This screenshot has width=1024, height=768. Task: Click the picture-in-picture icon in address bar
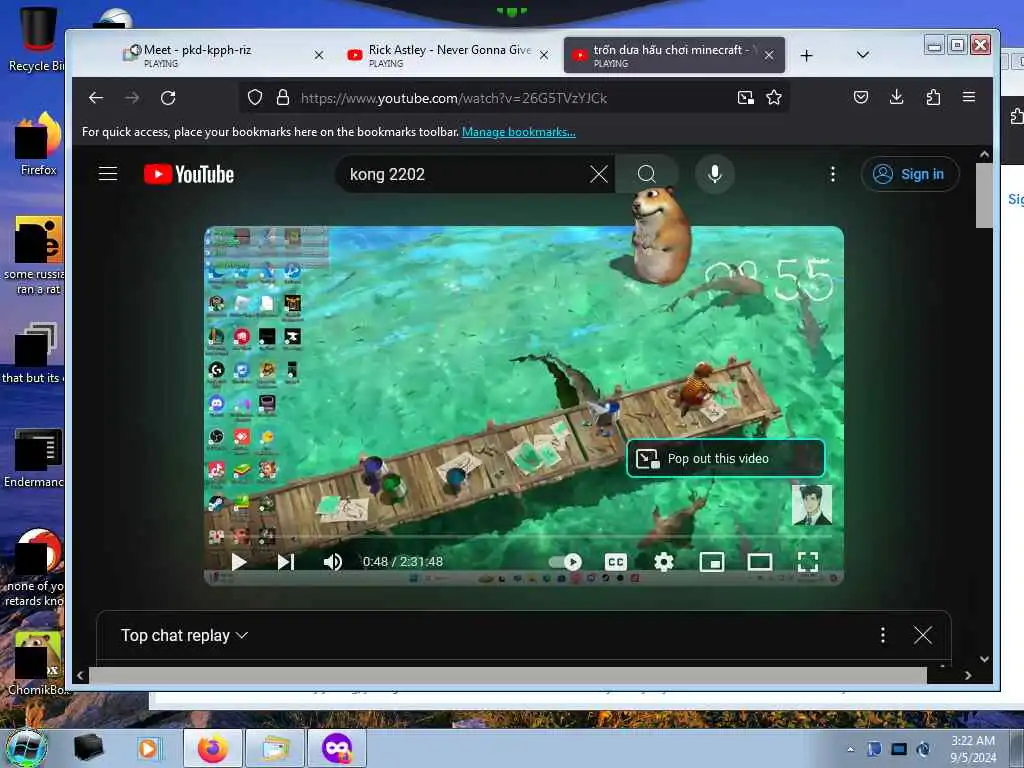(745, 98)
